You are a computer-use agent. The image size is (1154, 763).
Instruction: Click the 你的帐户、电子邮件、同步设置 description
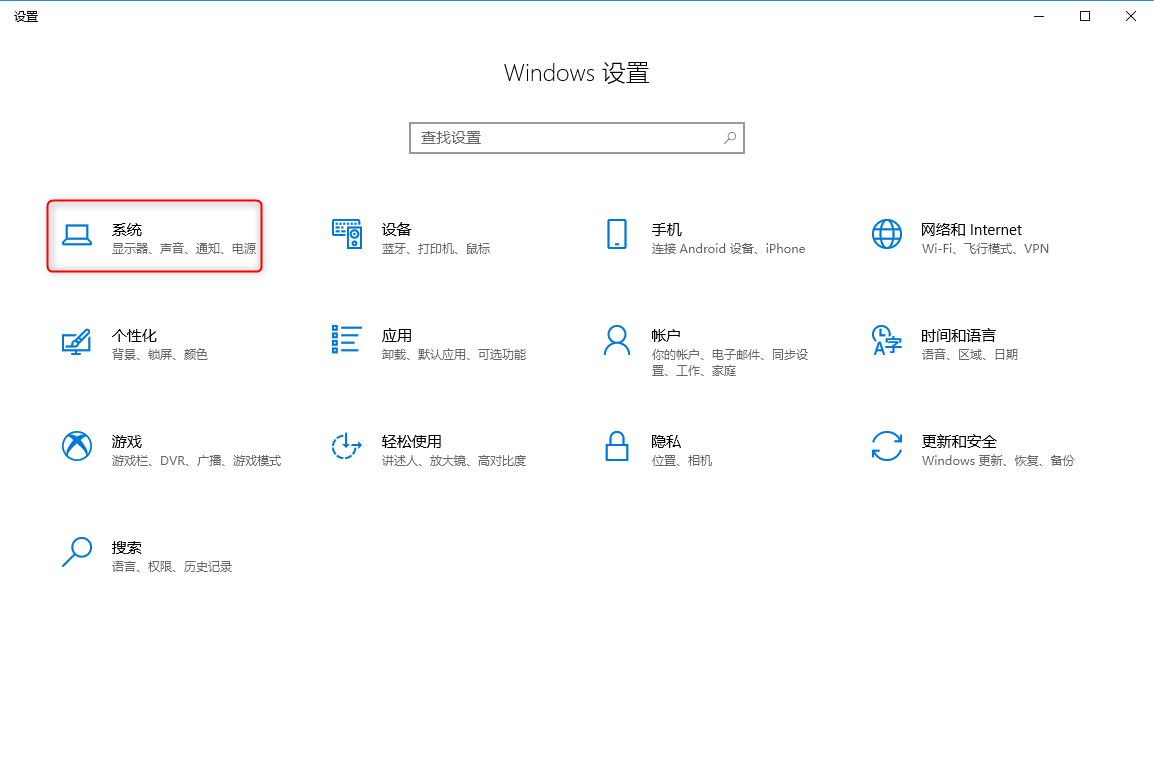pos(730,363)
